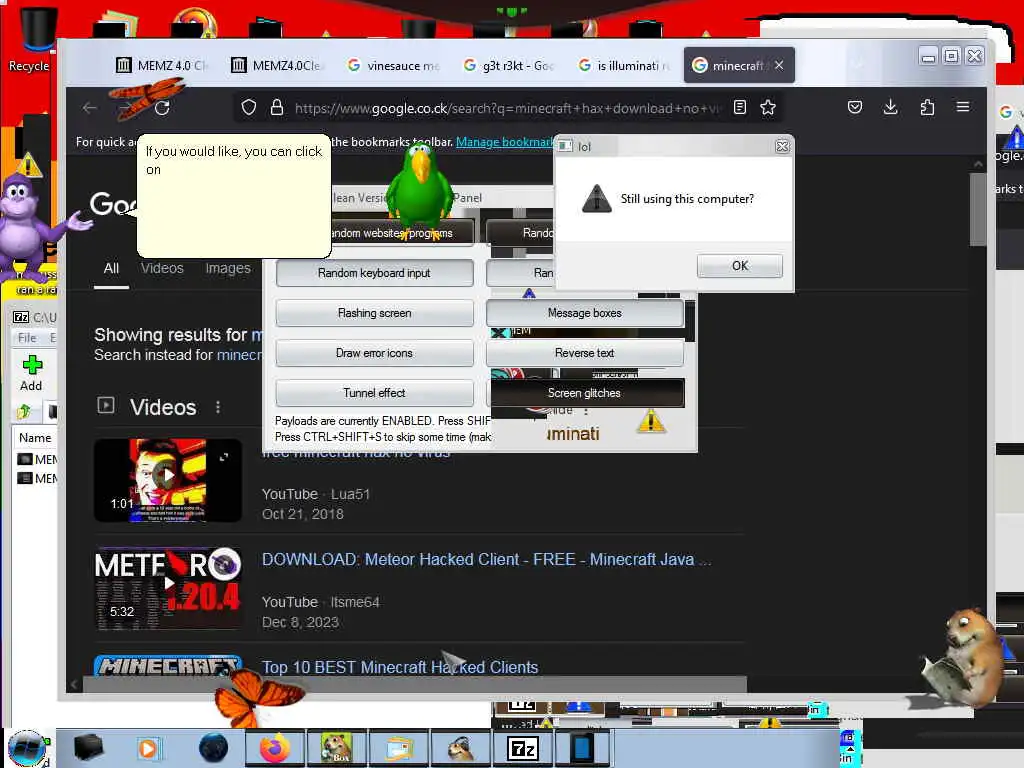Click OK in the lol message box
Viewport: 1024px width, 768px height.
pyautogui.click(x=740, y=266)
